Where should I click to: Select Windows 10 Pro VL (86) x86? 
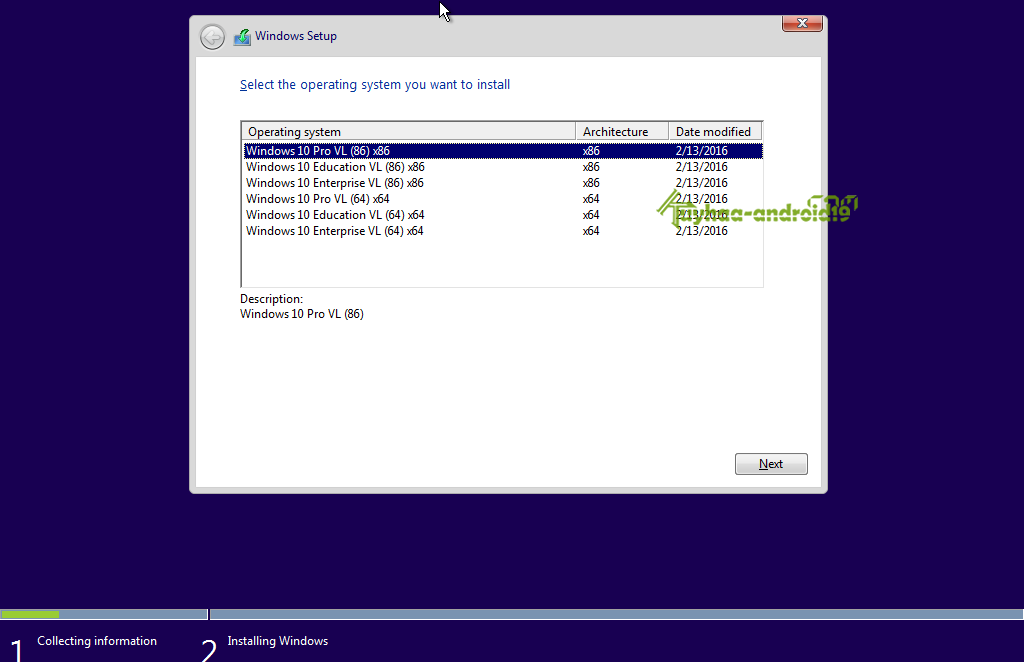(x=503, y=151)
